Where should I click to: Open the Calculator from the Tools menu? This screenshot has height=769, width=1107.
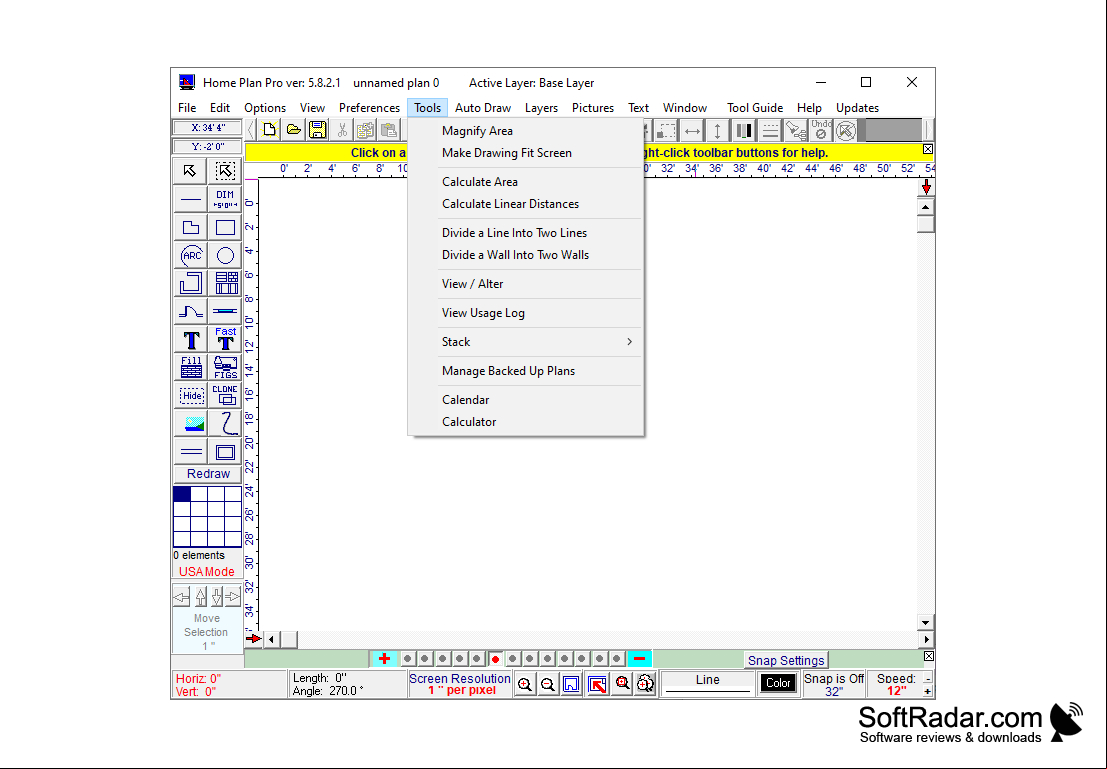469,422
